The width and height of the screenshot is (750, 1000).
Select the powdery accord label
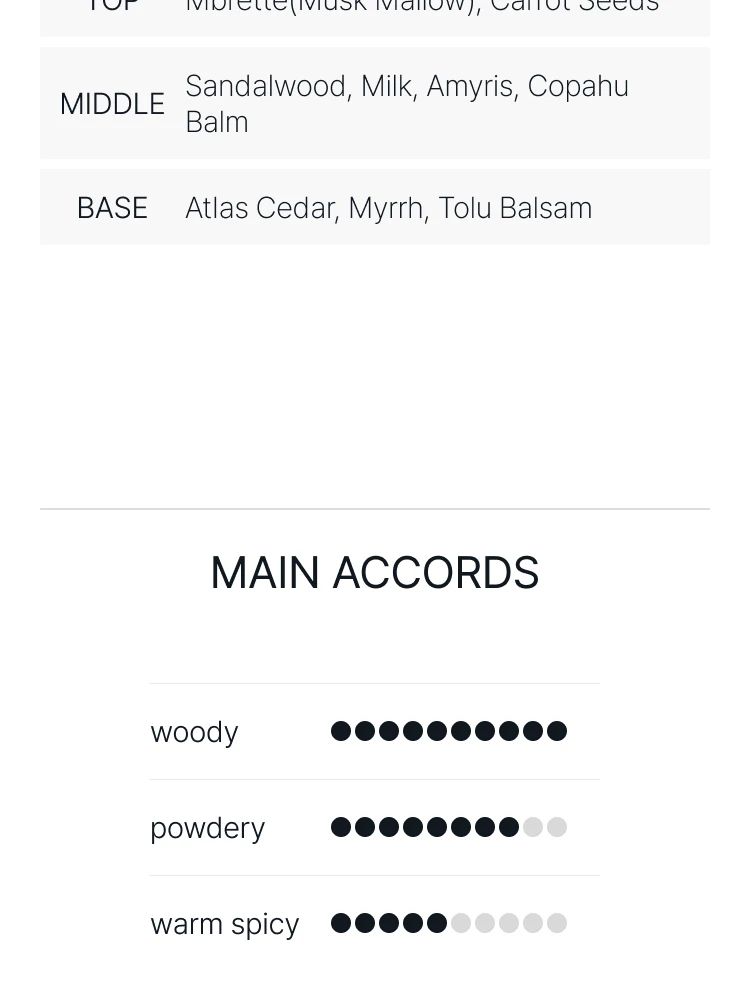click(x=207, y=828)
